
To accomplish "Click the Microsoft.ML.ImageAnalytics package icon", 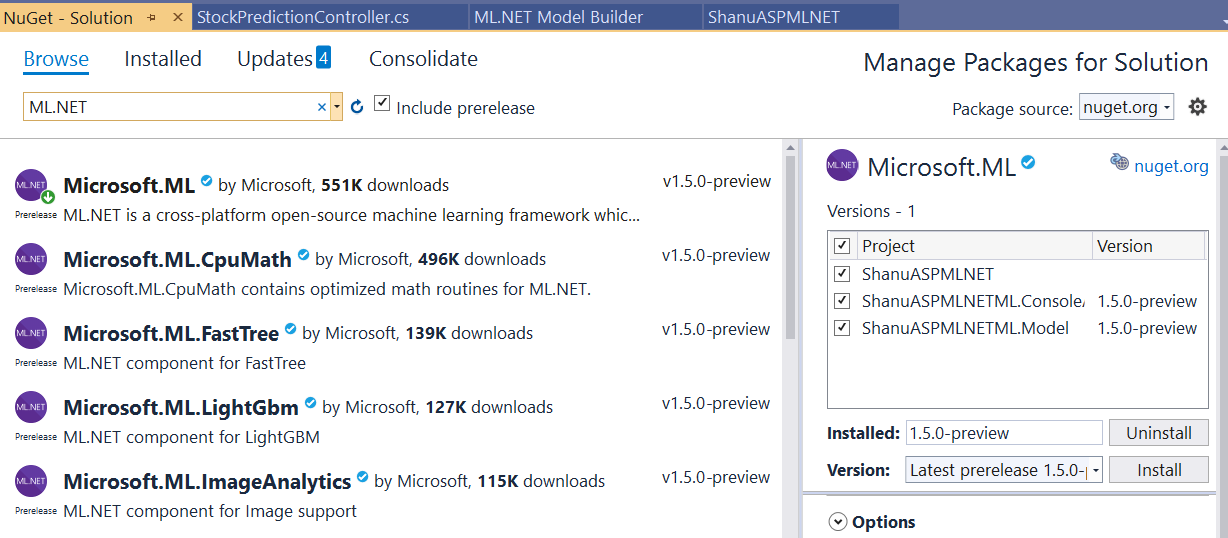I will point(31,481).
